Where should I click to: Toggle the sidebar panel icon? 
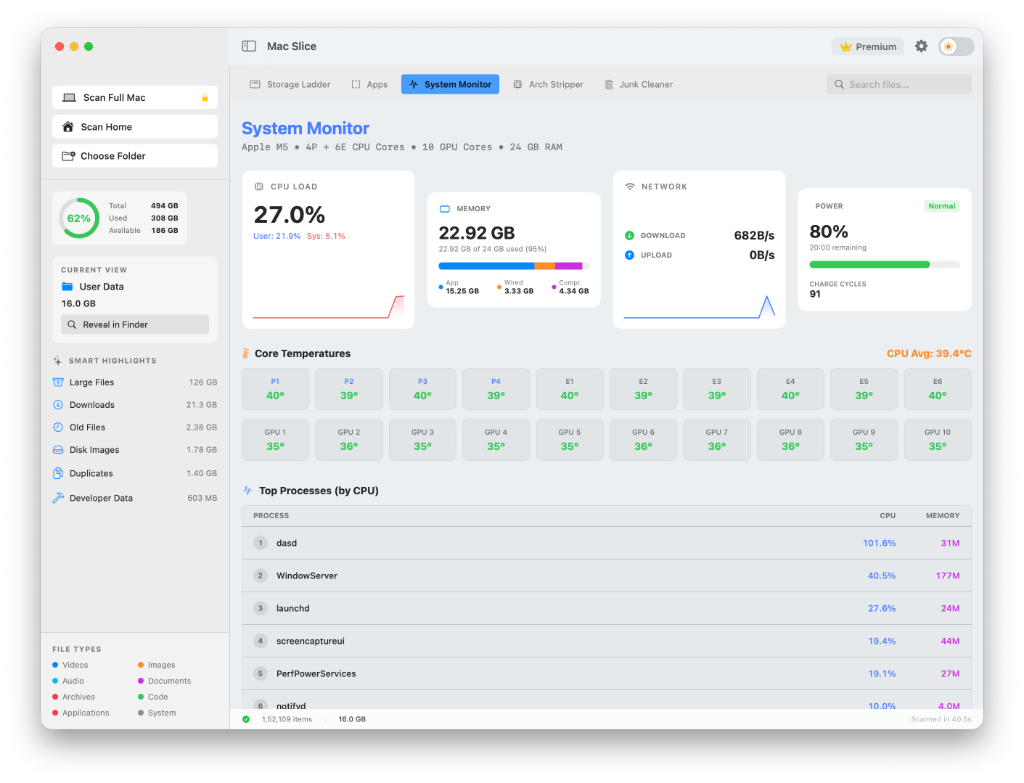click(249, 46)
